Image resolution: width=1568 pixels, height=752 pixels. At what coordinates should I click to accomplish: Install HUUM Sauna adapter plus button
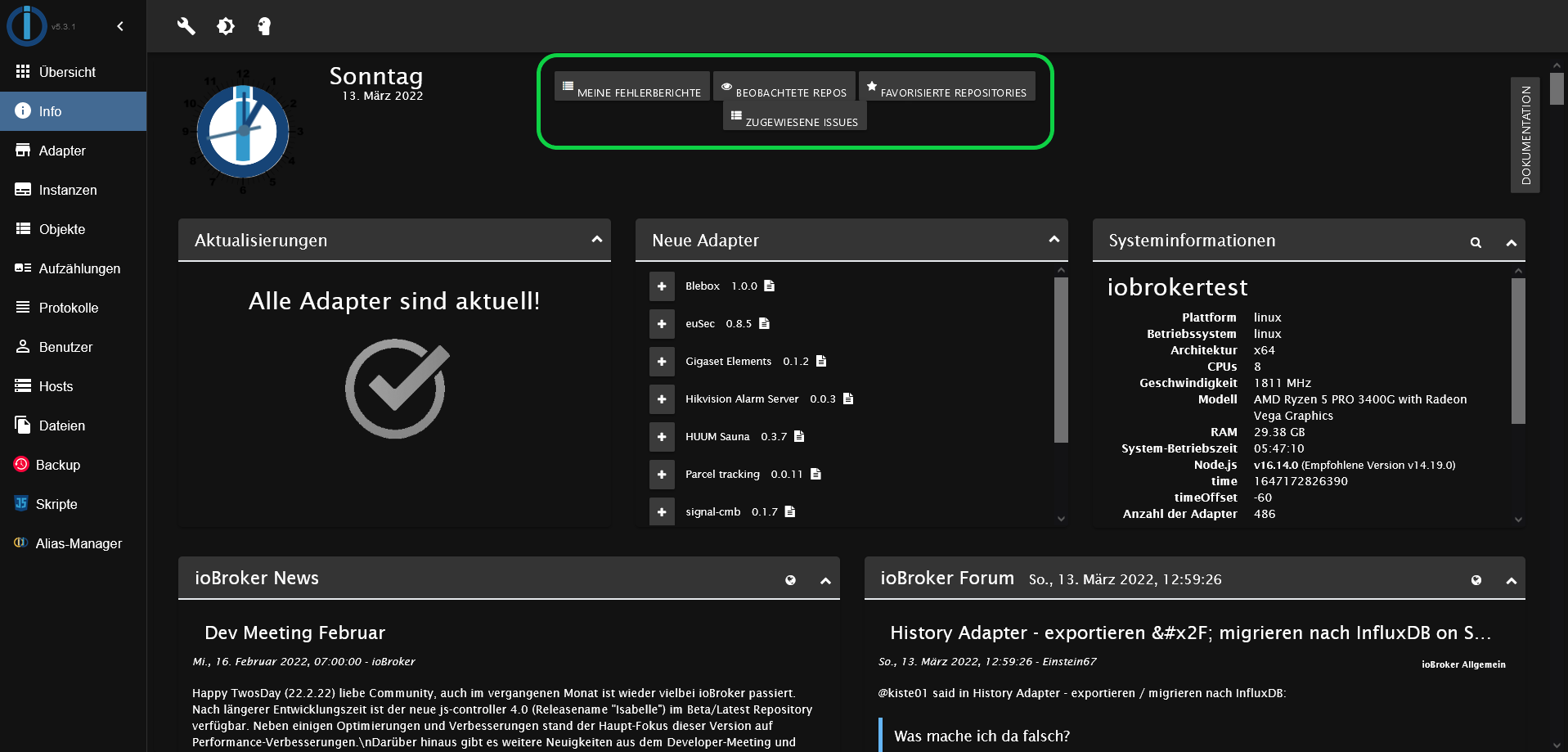pos(662,437)
